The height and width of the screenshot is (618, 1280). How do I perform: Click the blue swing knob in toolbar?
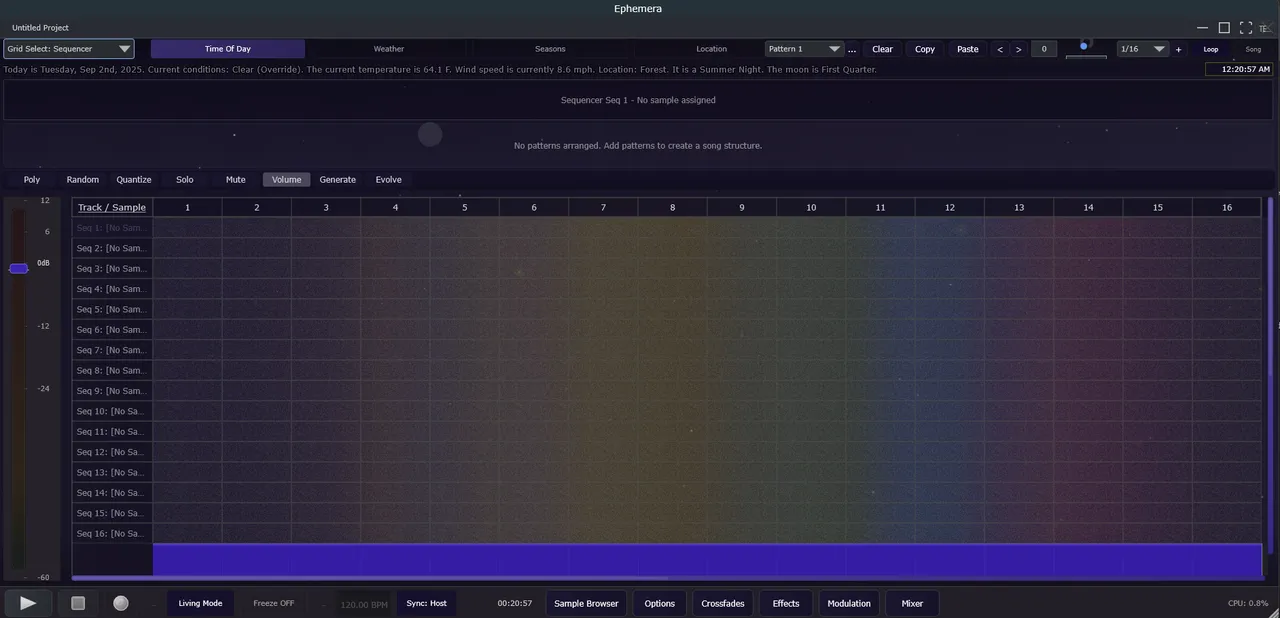click(x=1084, y=46)
